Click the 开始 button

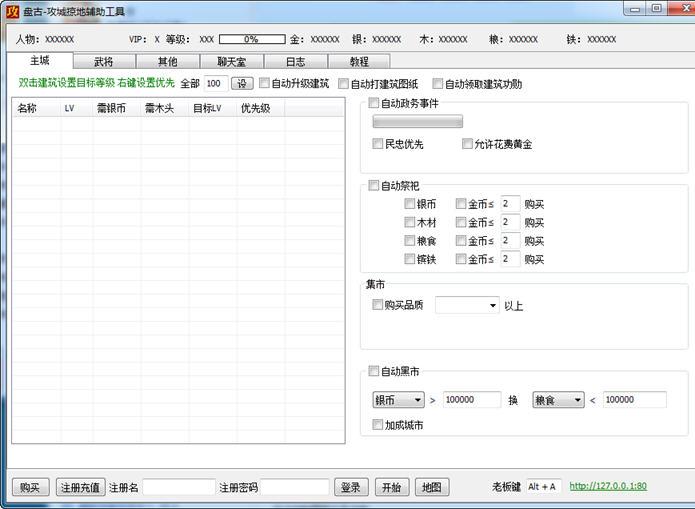click(391, 487)
